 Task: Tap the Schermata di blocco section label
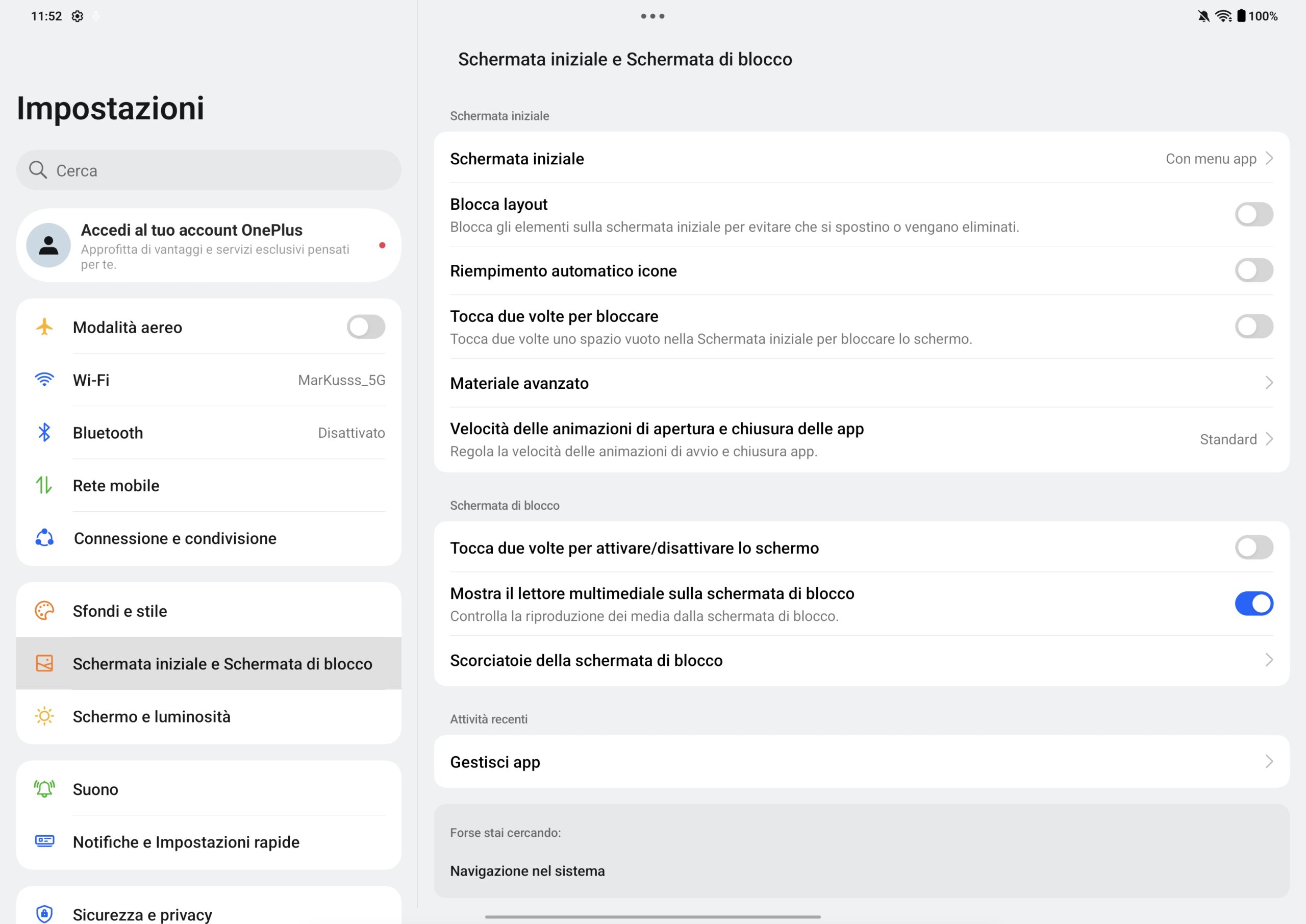[505, 505]
